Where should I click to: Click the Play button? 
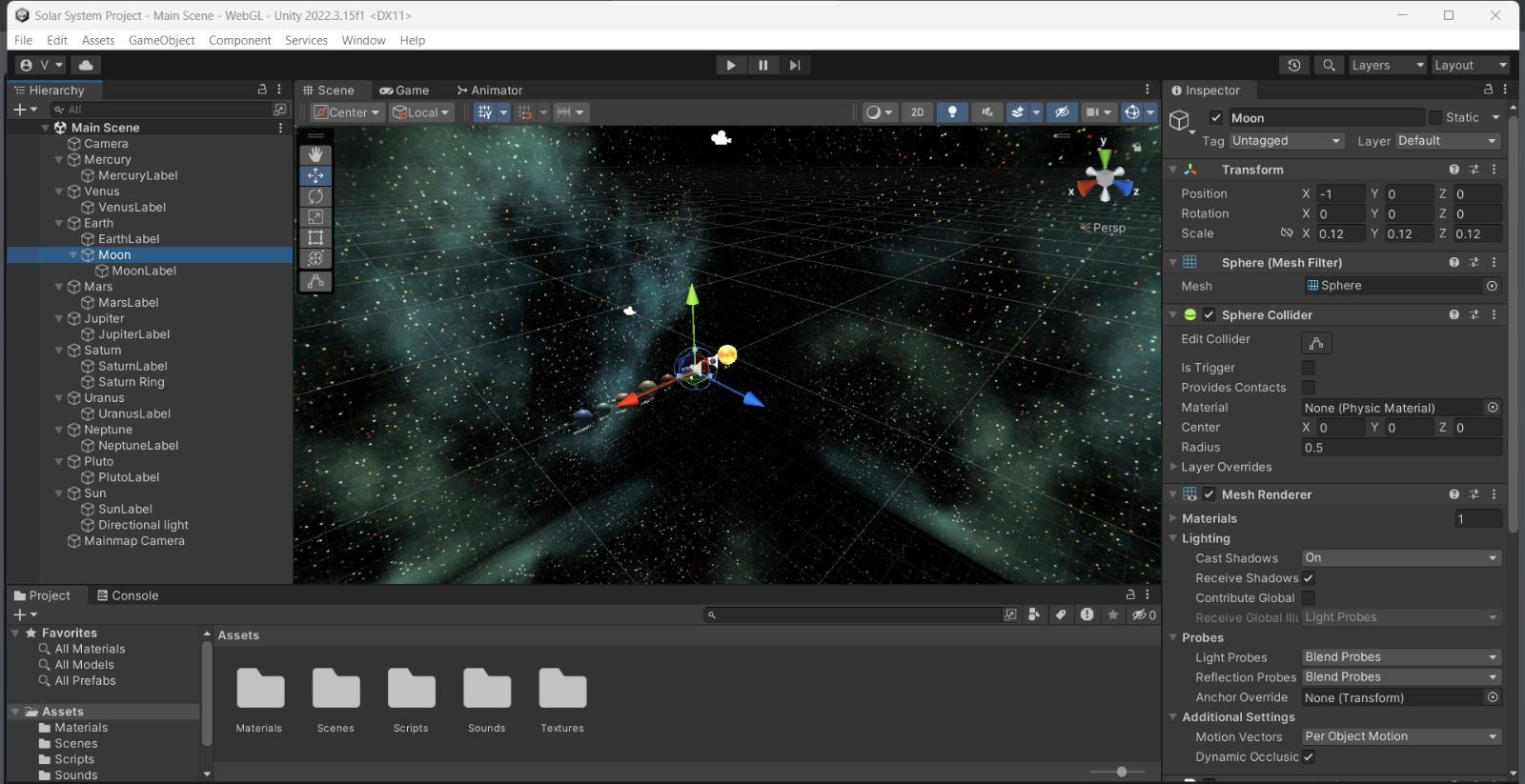tap(731, 65)
